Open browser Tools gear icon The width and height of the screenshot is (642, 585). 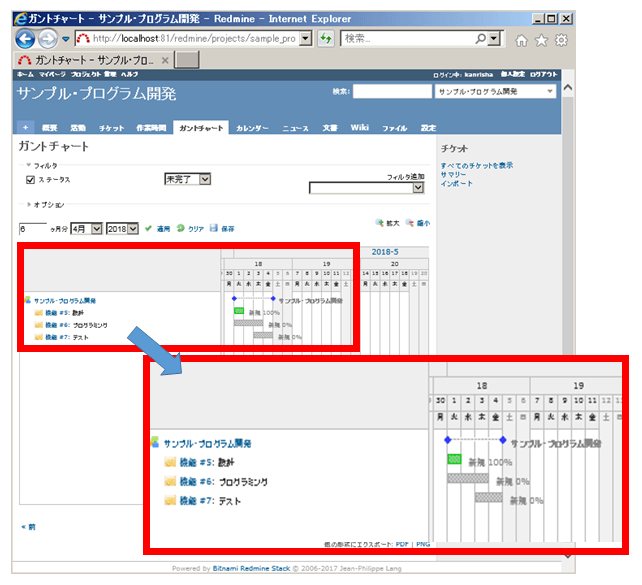point(561,40)
